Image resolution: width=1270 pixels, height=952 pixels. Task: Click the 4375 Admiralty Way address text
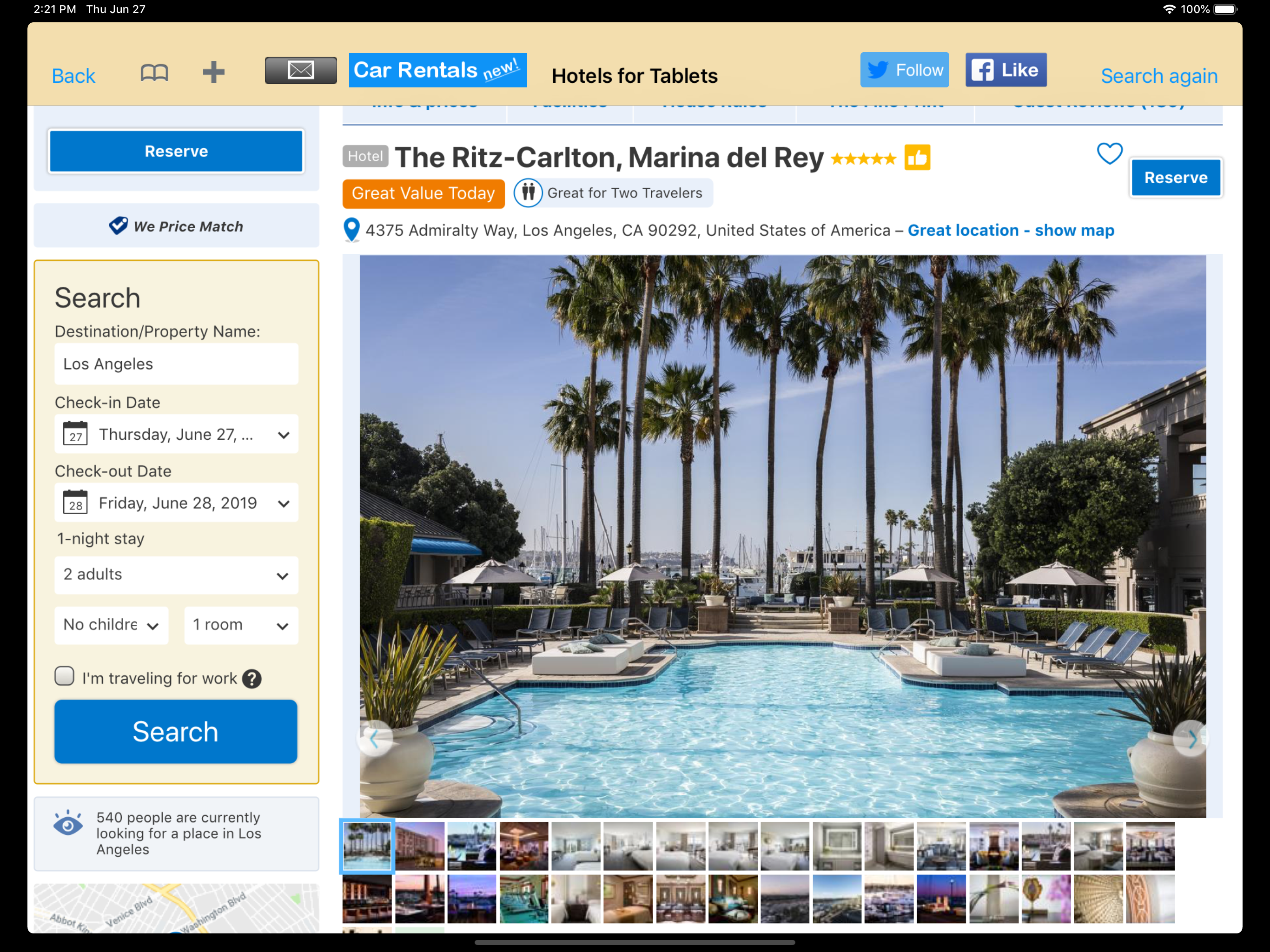click(628, 230)
